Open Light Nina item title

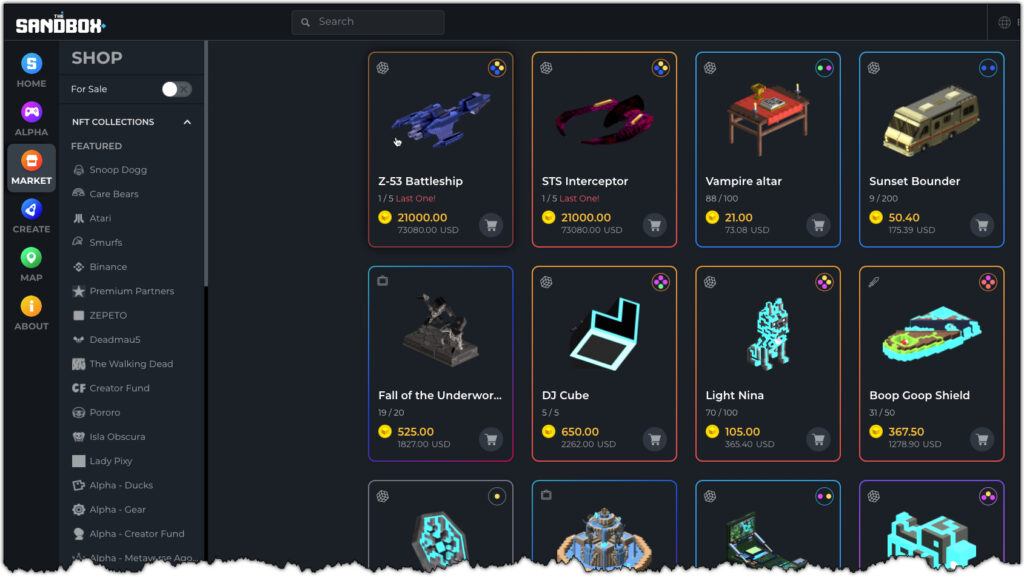734,396
